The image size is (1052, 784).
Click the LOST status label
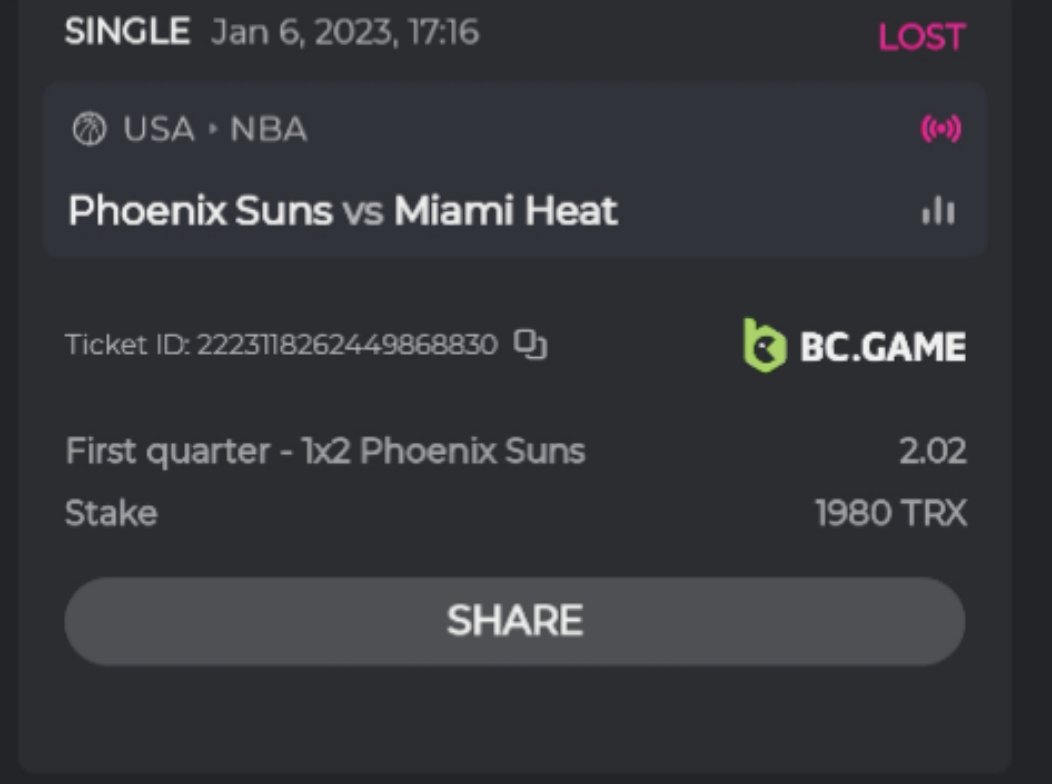(x=921, y=37)
